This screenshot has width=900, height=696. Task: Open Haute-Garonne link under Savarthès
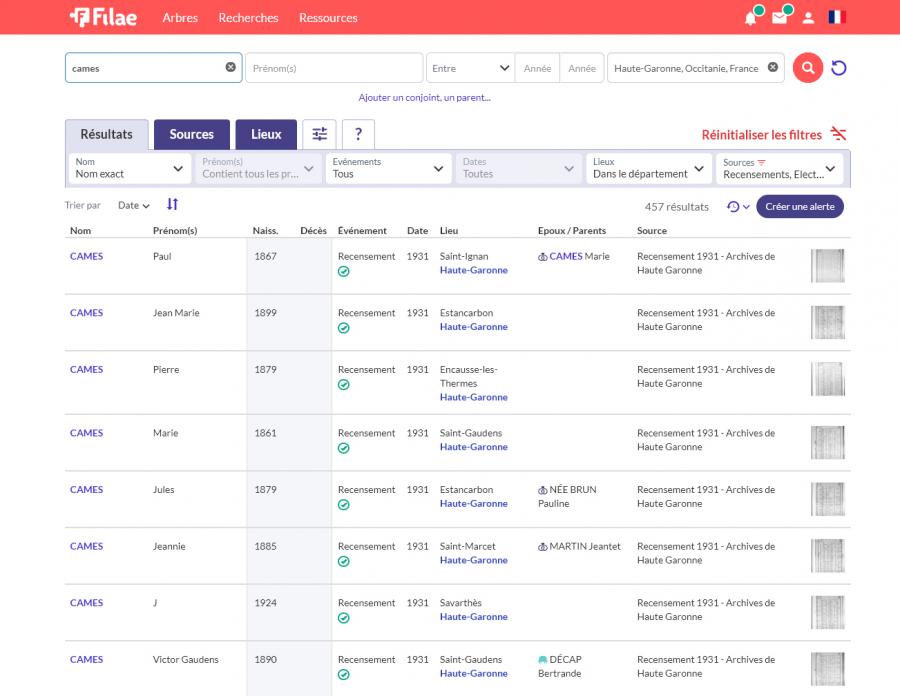474,617
